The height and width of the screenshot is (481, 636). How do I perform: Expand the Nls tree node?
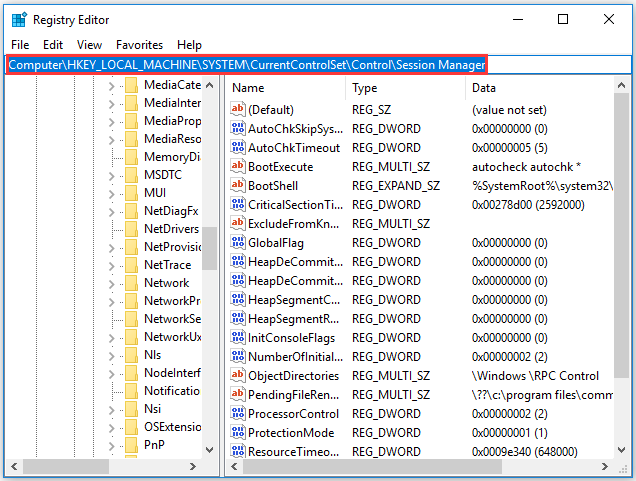click(112, 356)
